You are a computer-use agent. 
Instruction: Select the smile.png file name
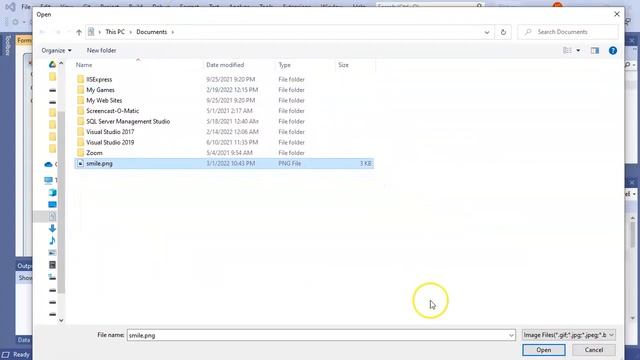click(99, 163)
